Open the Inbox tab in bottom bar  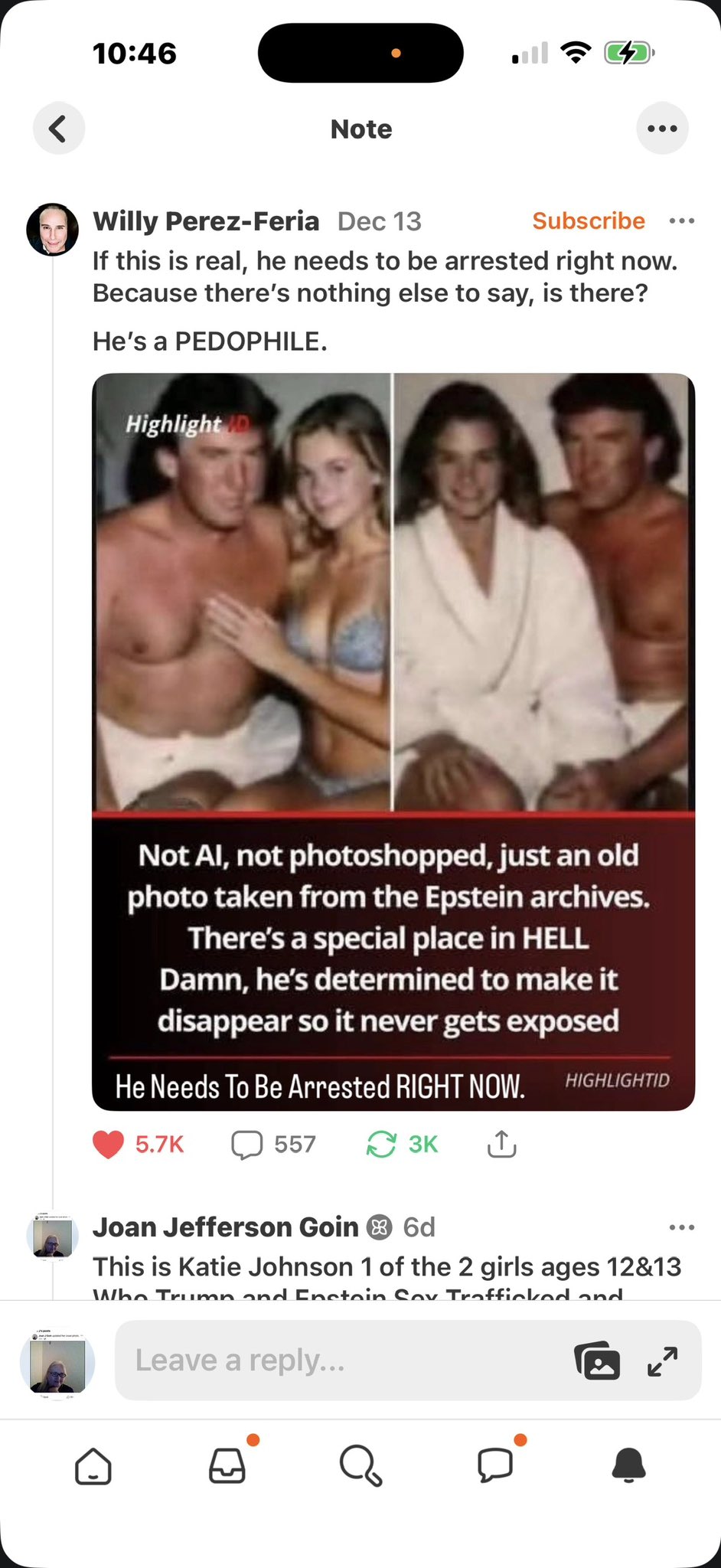tap(227, 1466)
